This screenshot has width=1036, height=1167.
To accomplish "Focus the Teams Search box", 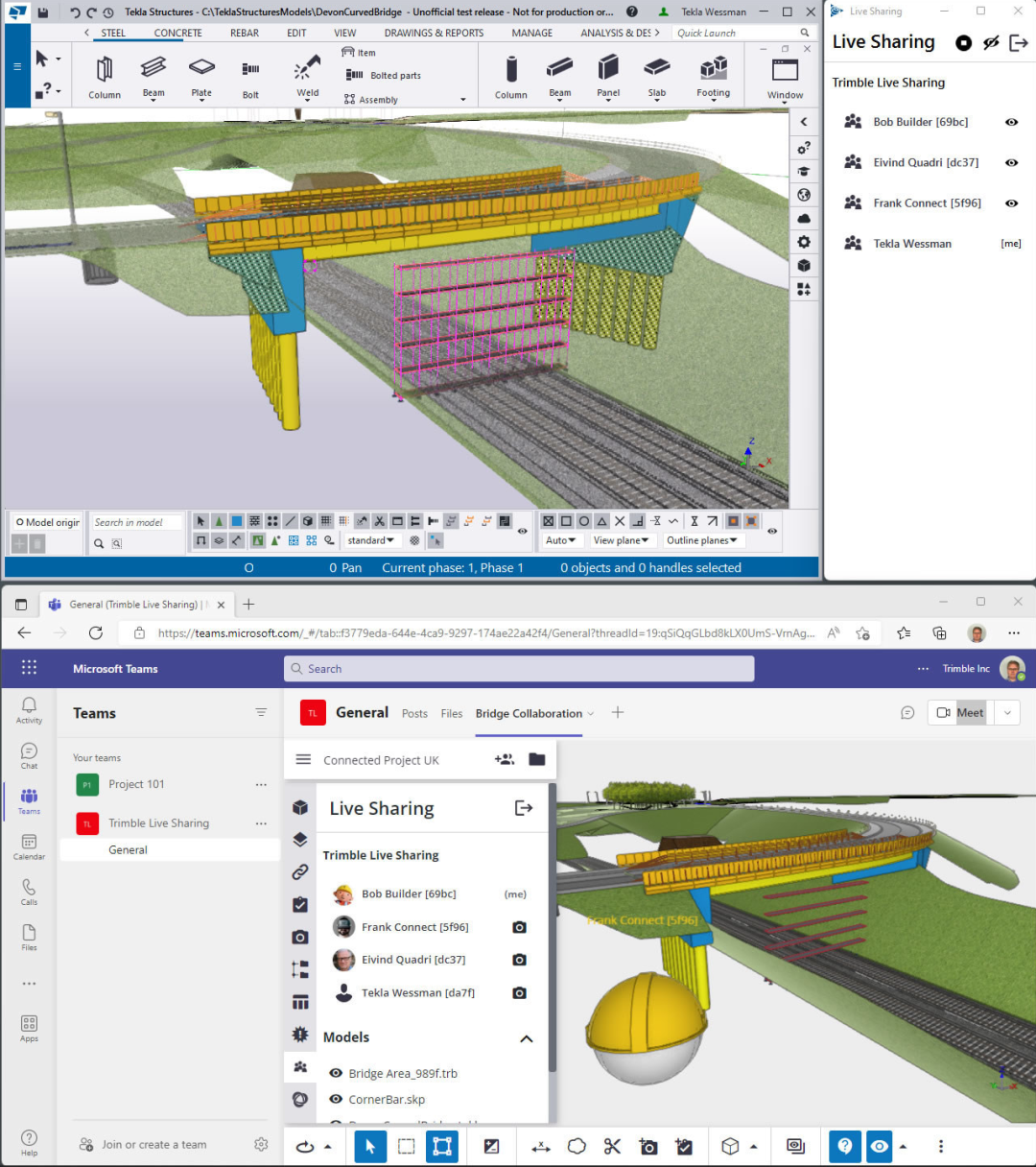I will 519,669.
